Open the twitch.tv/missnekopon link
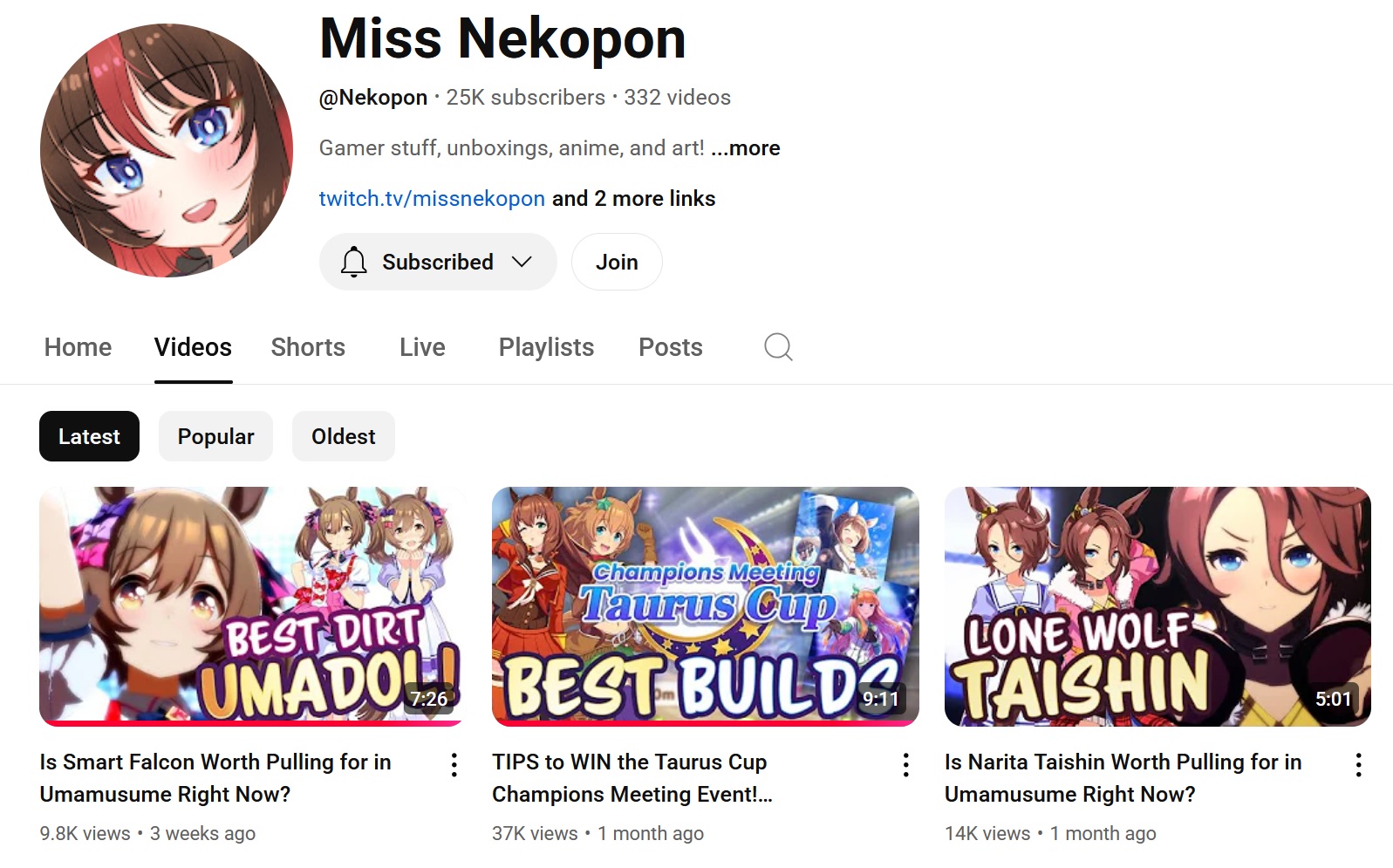The image size is (1393, 868). coord(432,199)
